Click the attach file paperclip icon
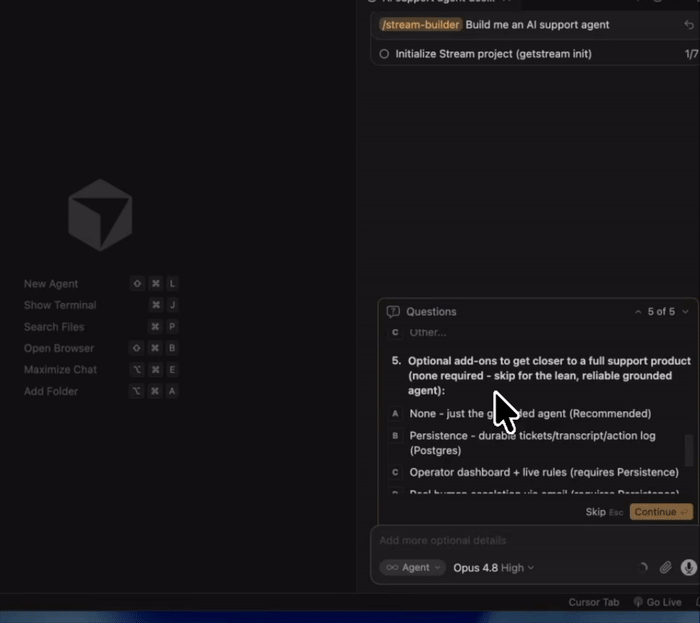This screenshot has width=700, height=623. (x=666, y=567)
